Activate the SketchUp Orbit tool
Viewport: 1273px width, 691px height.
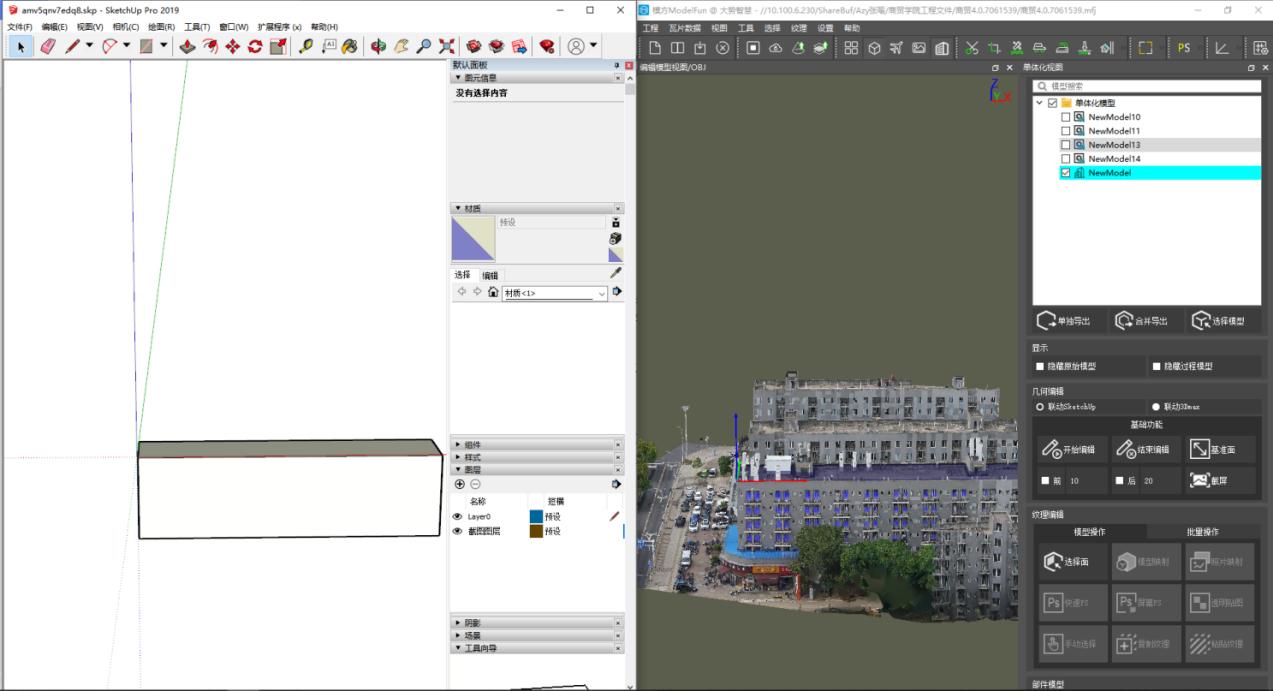378,46
